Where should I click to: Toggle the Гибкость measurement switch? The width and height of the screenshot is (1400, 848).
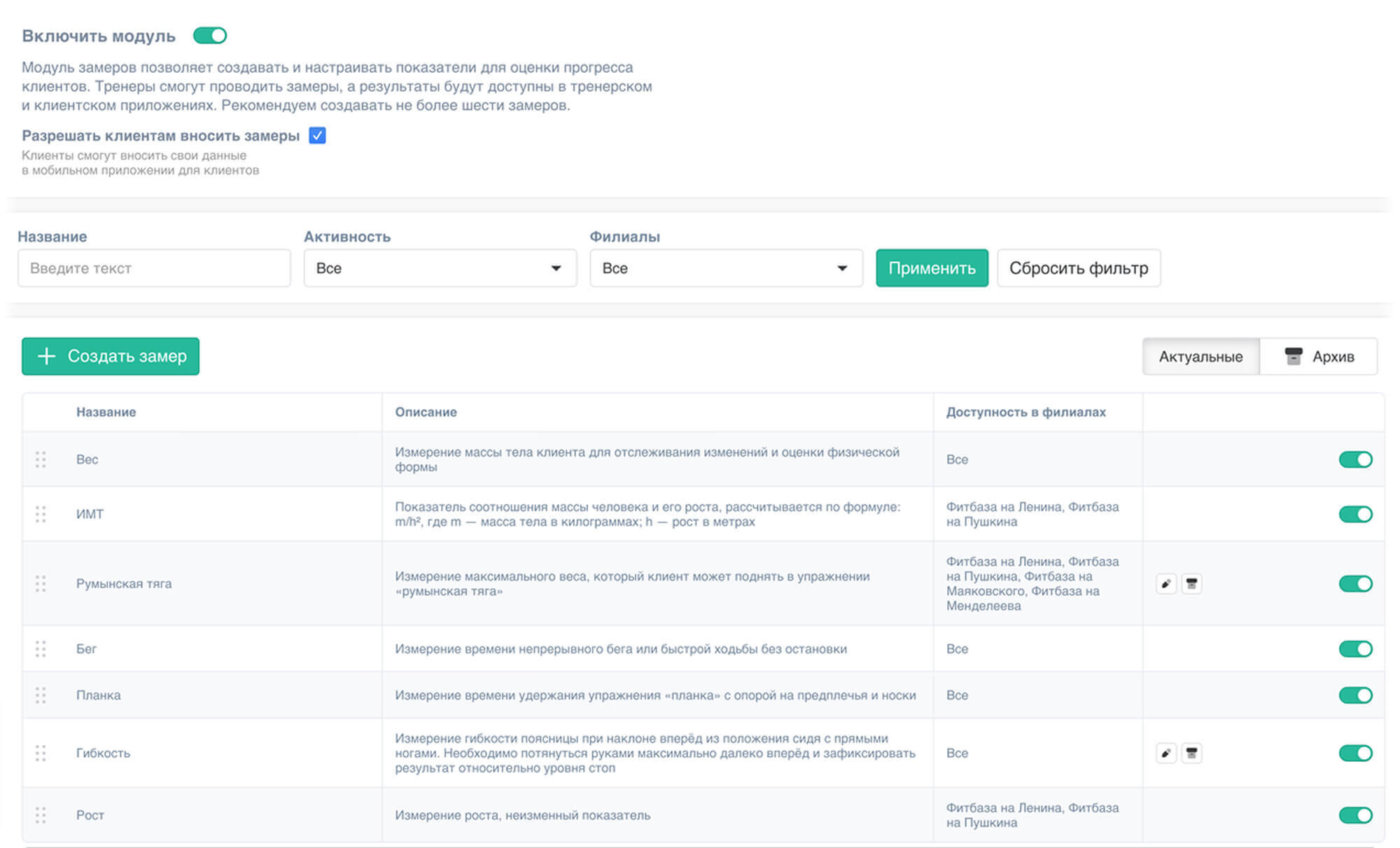click(x=1355, y=753)
